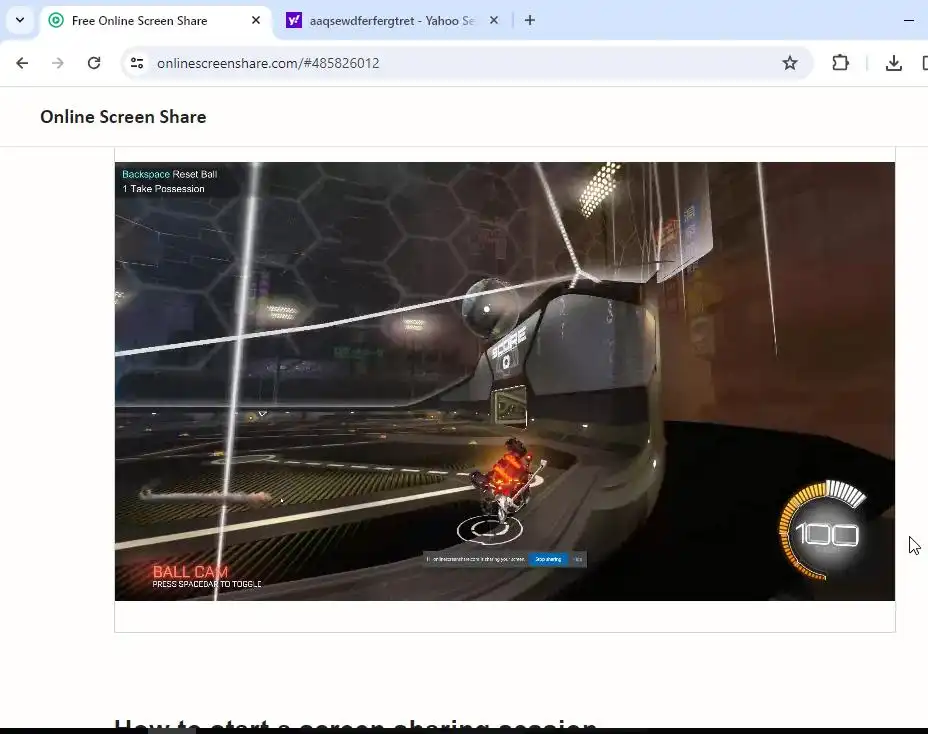Click the Online Screen Share site title
The height and width of the screenshot is (734, 928).
click(123, 117)
